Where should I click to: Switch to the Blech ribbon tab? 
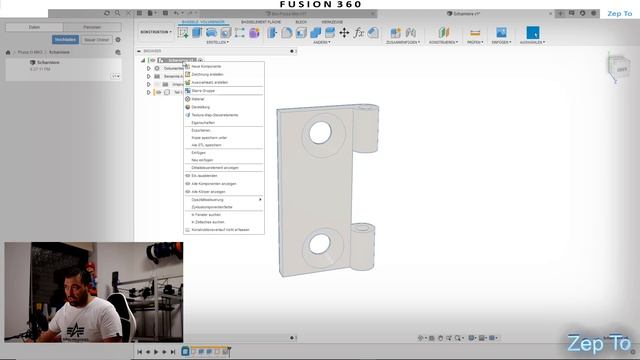point(301,22)
